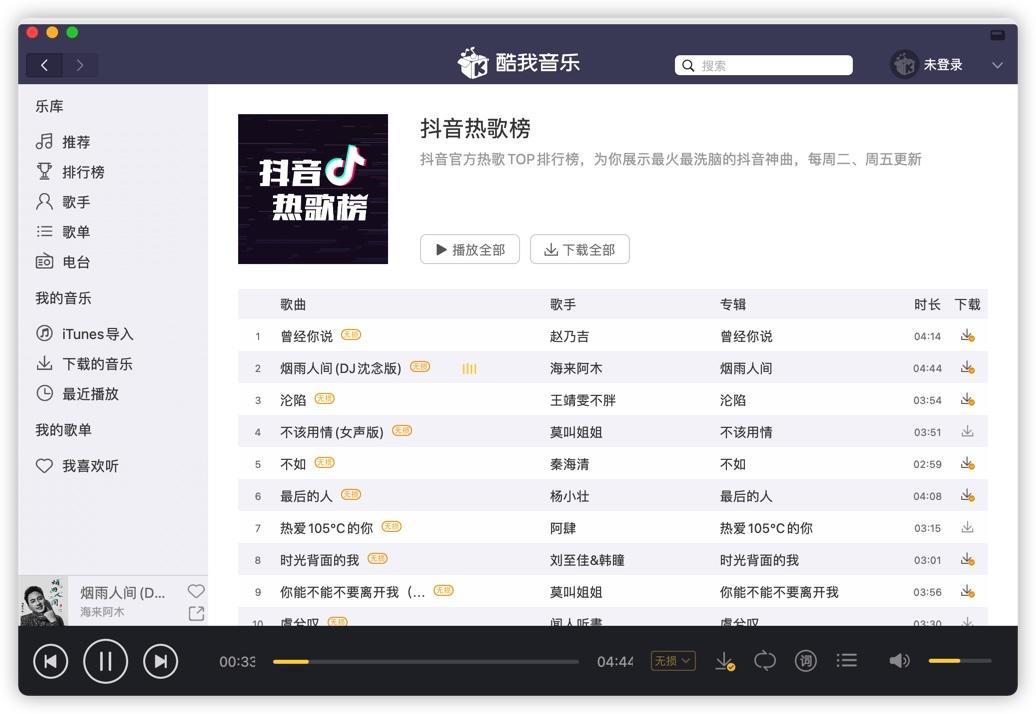
Task: Click the 播放全部 button
Action: (469, 249)
